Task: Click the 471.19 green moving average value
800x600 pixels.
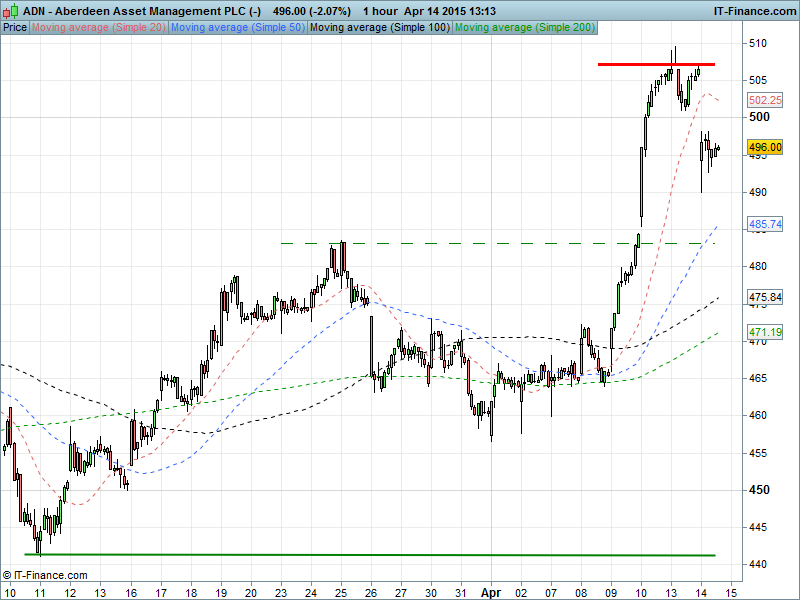Action: coord(765,332)
